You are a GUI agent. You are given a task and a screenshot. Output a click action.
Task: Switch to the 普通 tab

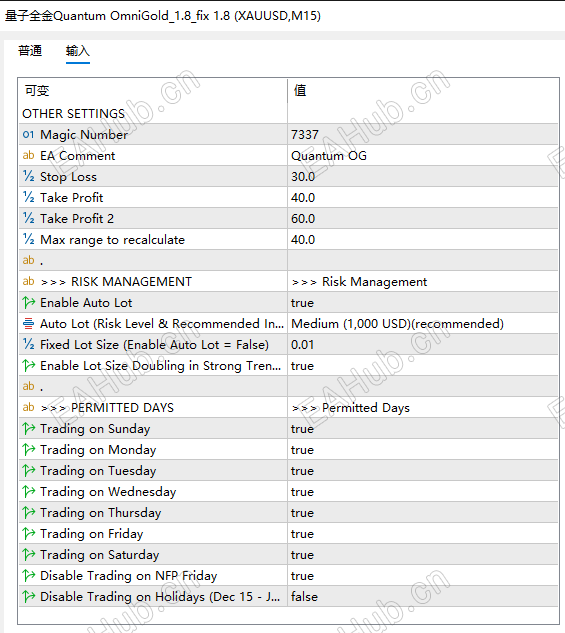30,51
